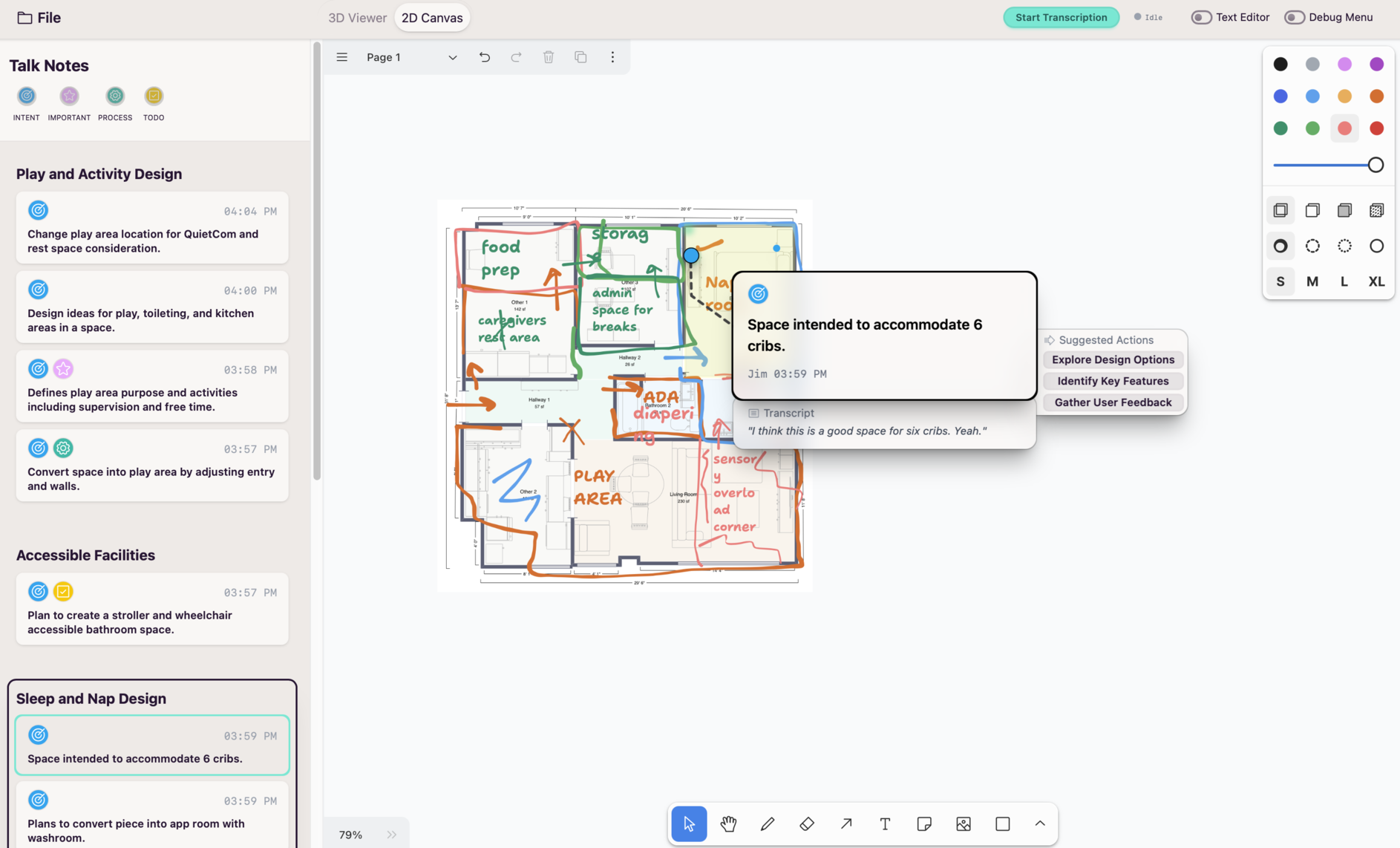Click the undo icon
Viewport: 1400px width, 848px height.
pos(485,57)
